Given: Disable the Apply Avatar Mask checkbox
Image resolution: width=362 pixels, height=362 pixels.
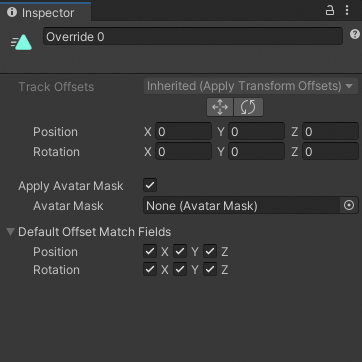Looking at the screenshot, I should (150, 185).
